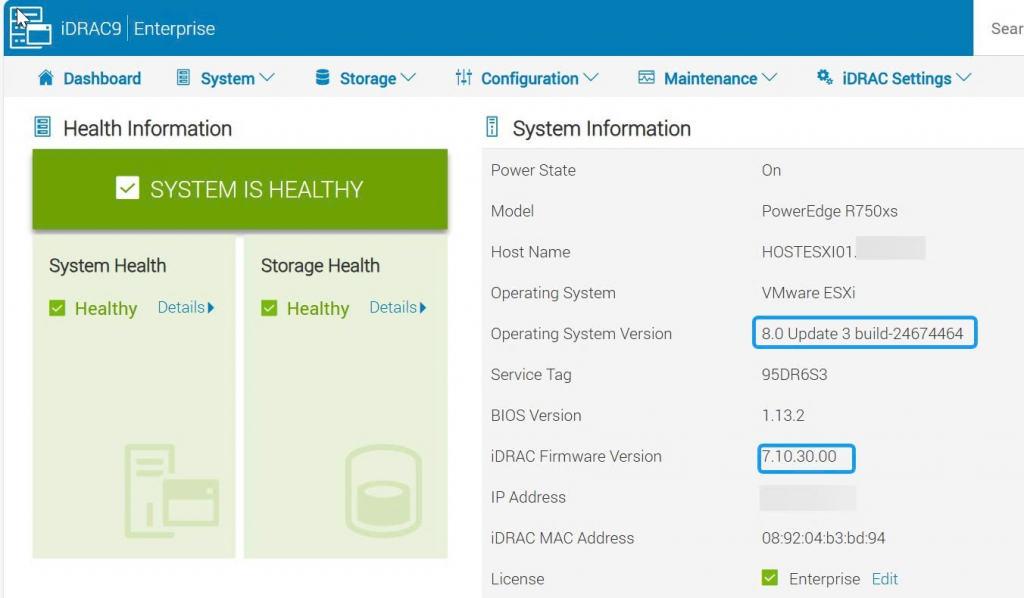
Task: Expand Storage Health Details arrow
Action: 423,307
